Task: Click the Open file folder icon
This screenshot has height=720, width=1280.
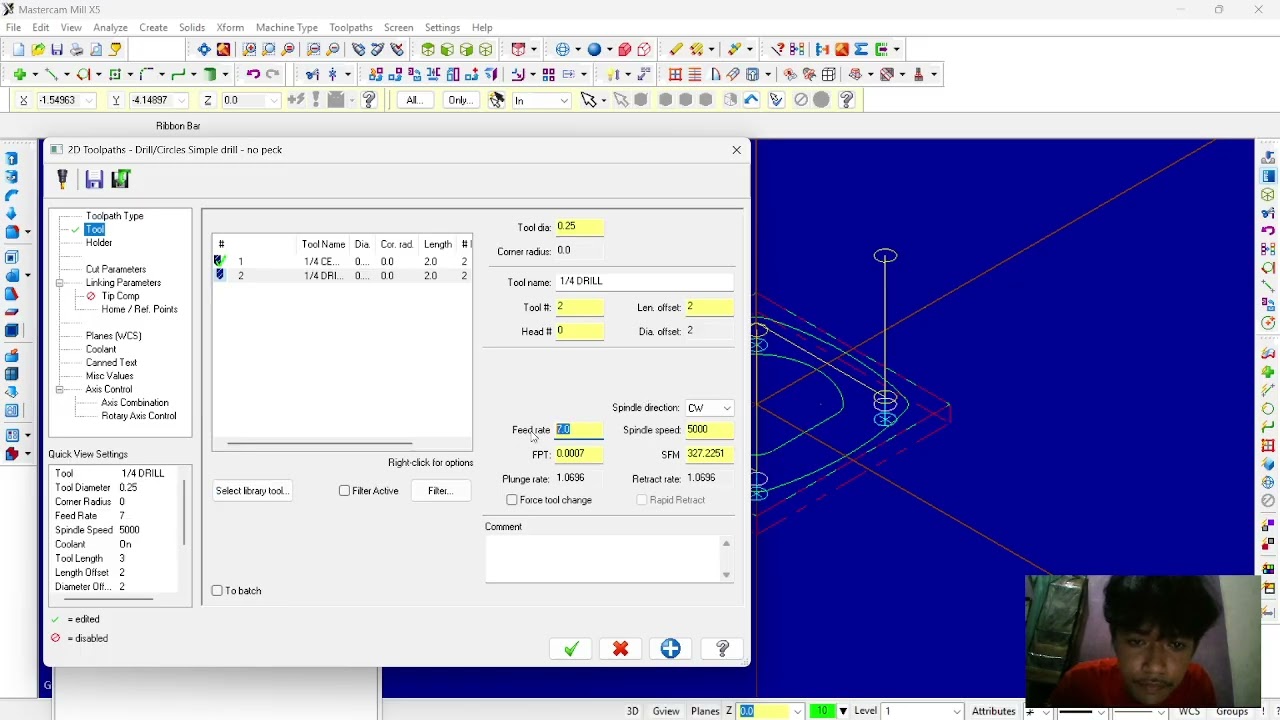Action: (38, 49)
